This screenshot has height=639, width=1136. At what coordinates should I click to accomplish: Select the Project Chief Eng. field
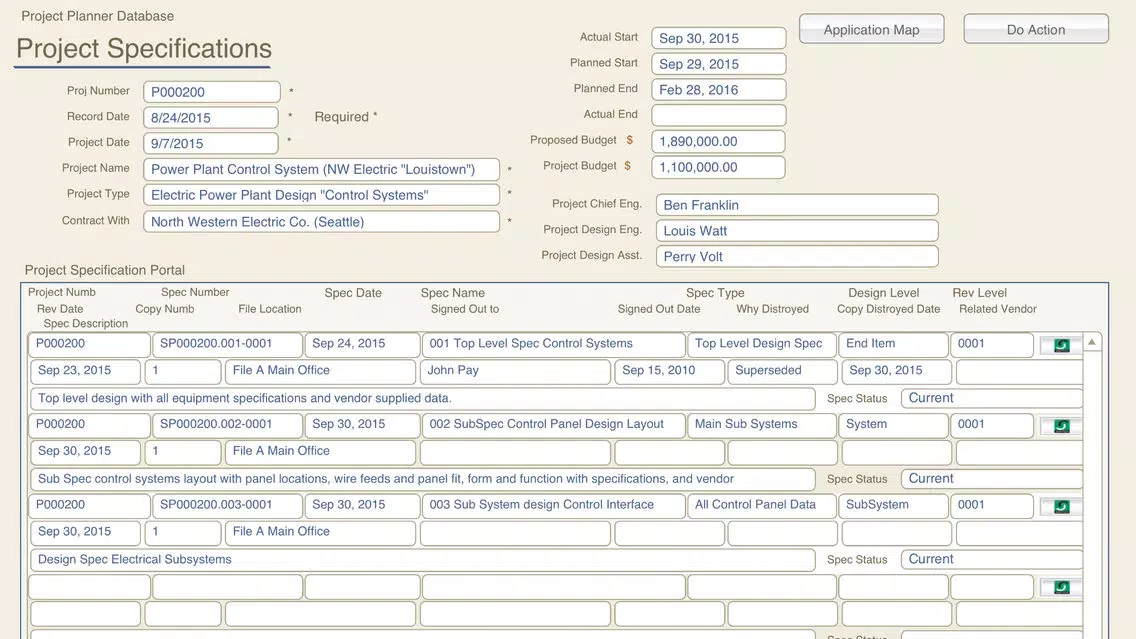tap(797, 205)
